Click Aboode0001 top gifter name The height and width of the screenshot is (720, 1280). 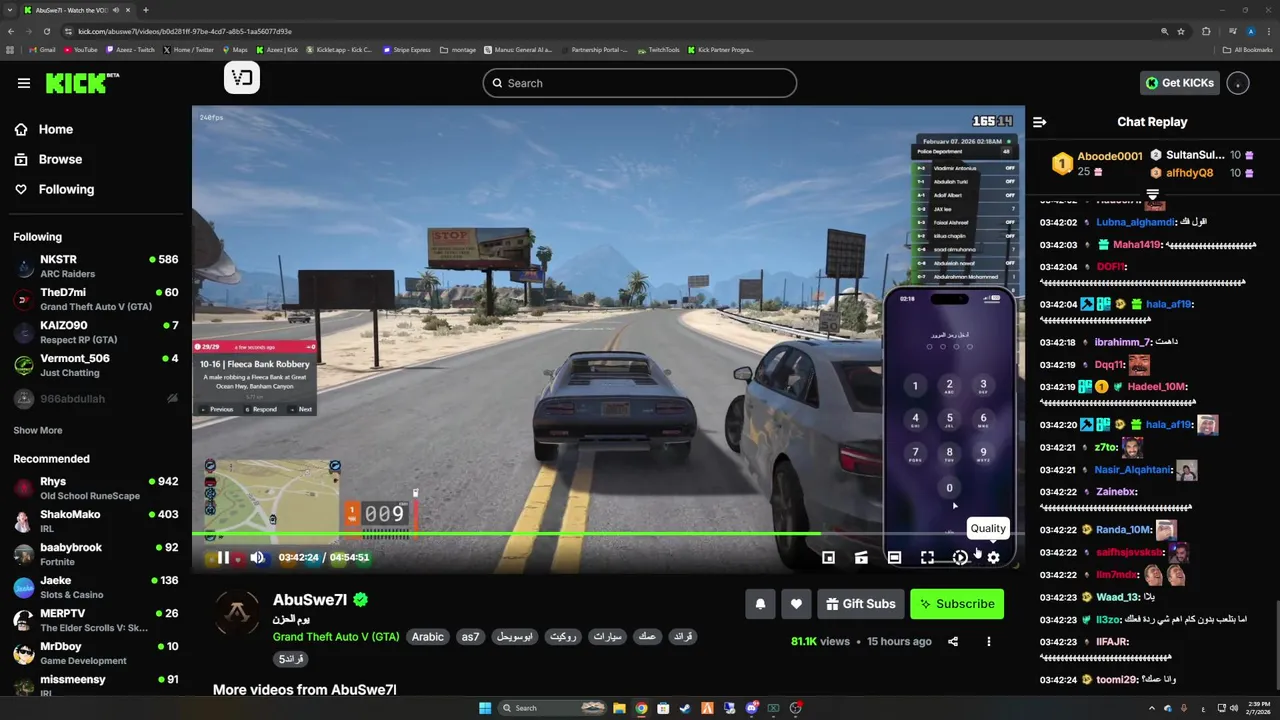[1110, 156]
